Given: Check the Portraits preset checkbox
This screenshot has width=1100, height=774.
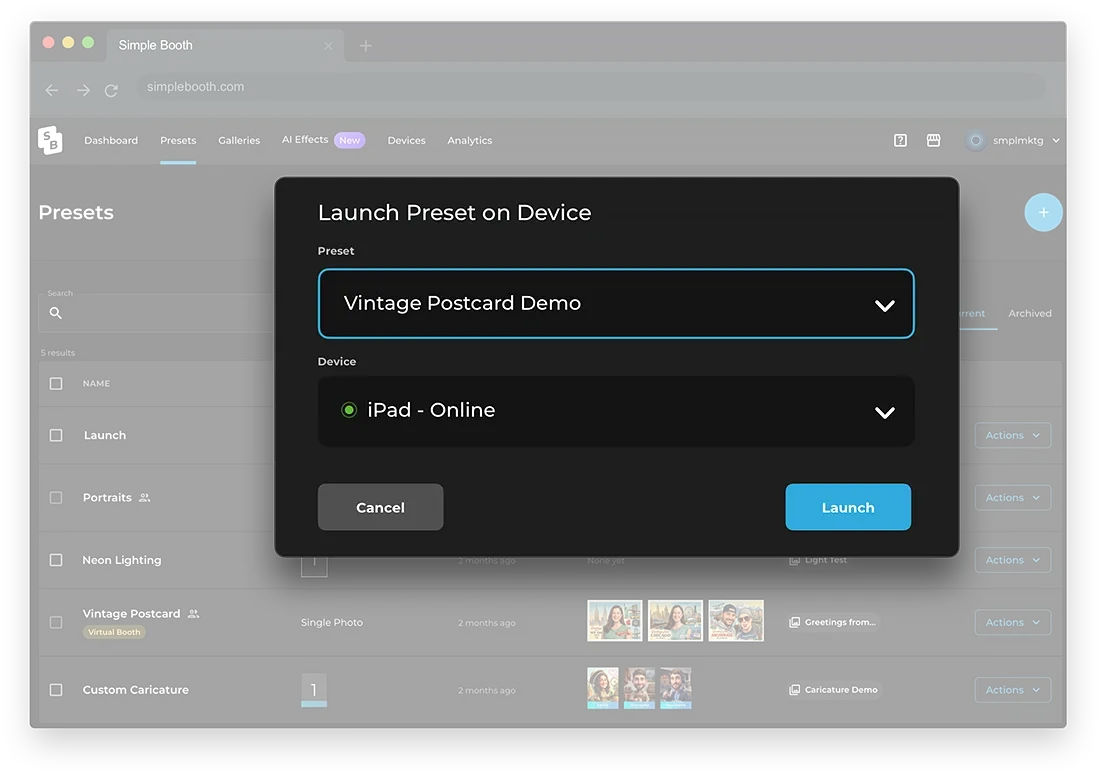Looking at the screenshot, I should (x=56, y=498).
